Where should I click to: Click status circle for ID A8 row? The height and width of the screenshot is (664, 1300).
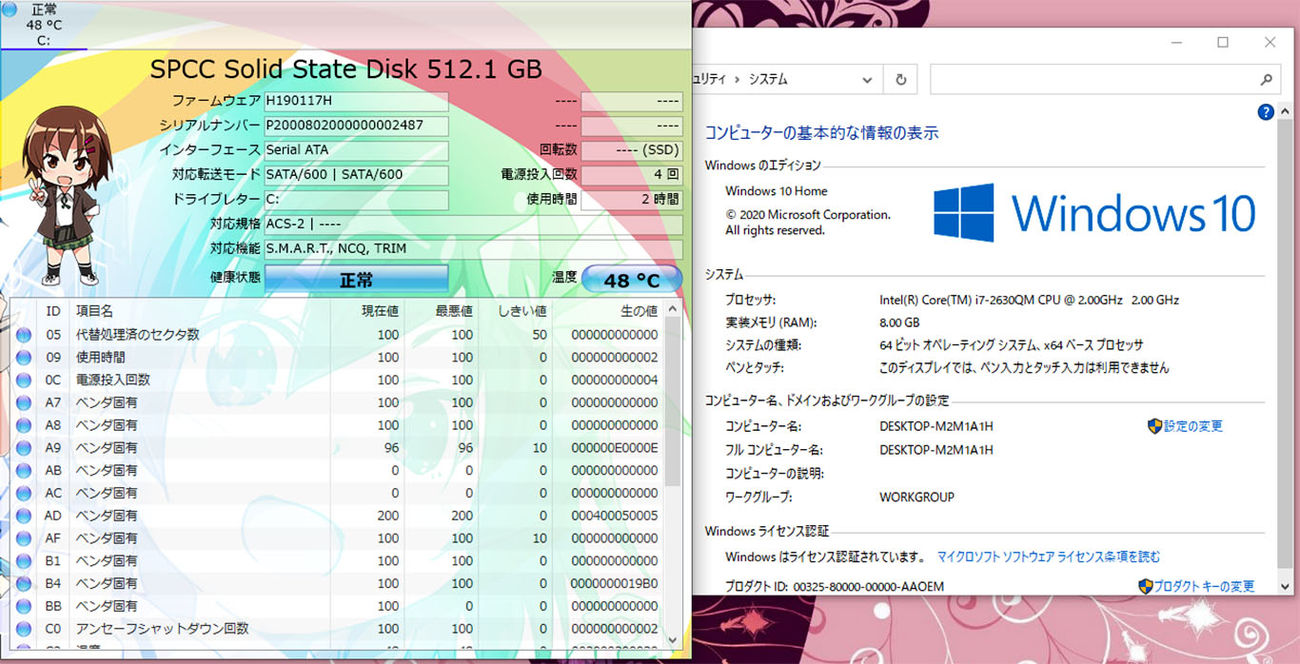tap(24, 425)
